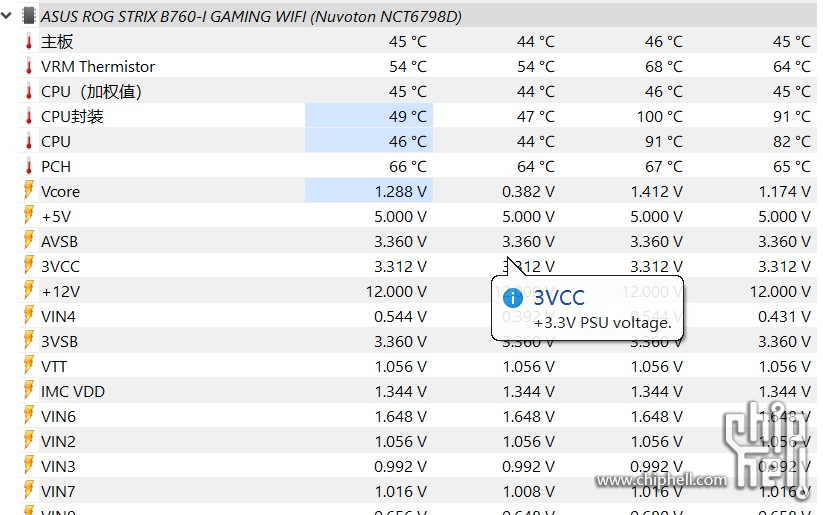
Task: Select the CPU封装 row label
Action: (x=72, y=117)
